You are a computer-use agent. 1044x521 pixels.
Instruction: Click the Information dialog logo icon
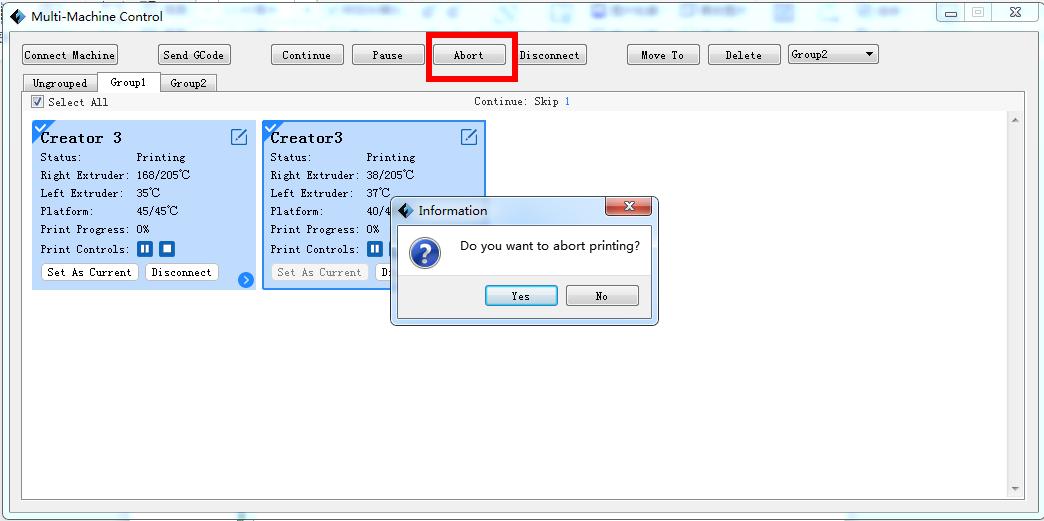[405, 211]
